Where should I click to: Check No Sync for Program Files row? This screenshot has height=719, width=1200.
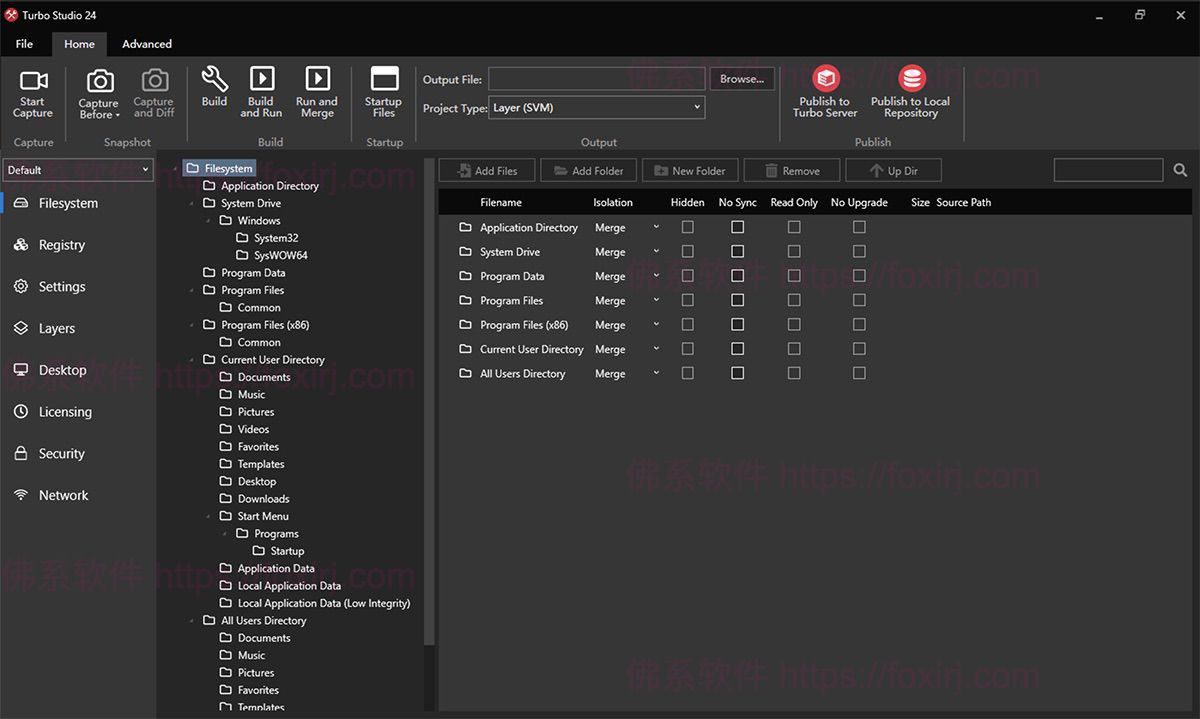[737, 300]
